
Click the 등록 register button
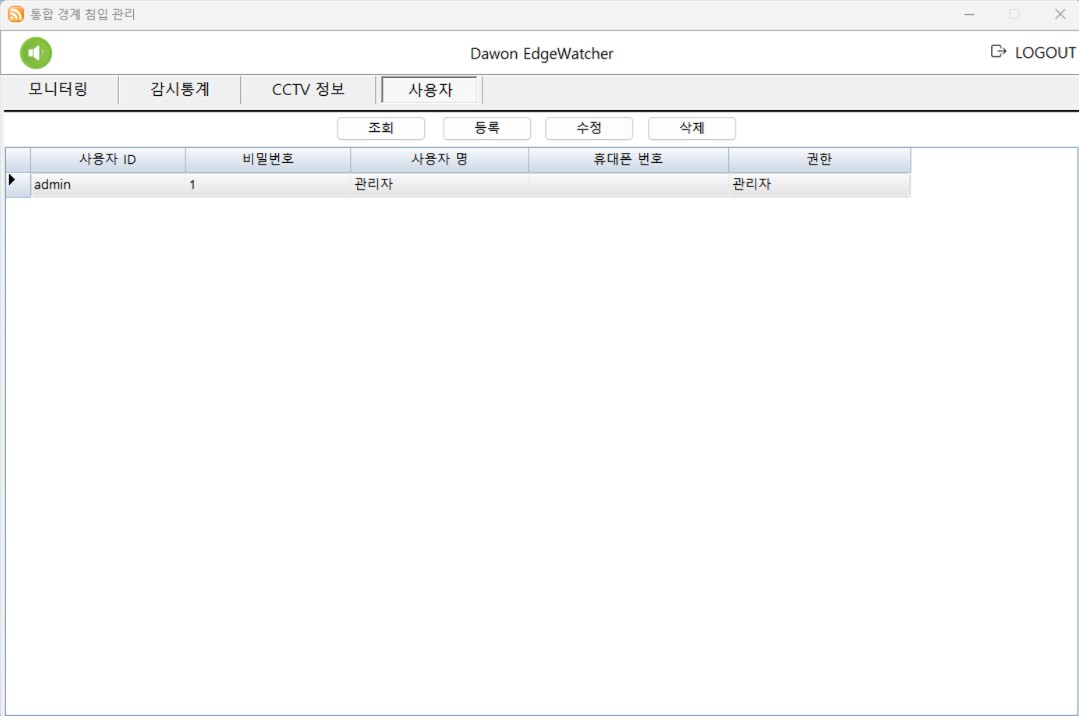[x=487, y=128]
